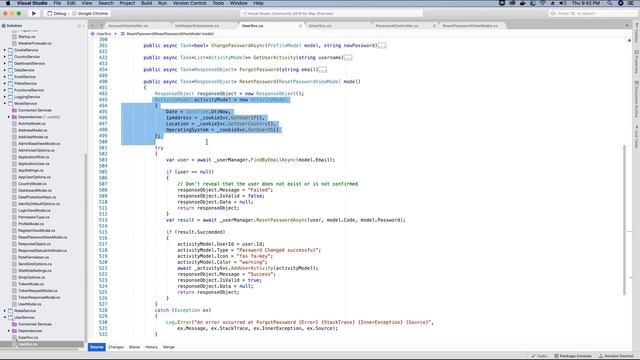Expand the collapsed ChangePasswordAsync method body
Image resolution: width=640 pixels, height=360 pixels.
[x=382, y=46]
